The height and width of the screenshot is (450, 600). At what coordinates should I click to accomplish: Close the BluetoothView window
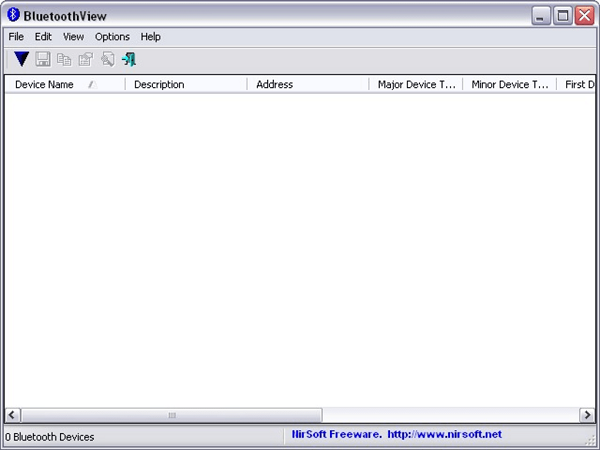coord(585,16)
